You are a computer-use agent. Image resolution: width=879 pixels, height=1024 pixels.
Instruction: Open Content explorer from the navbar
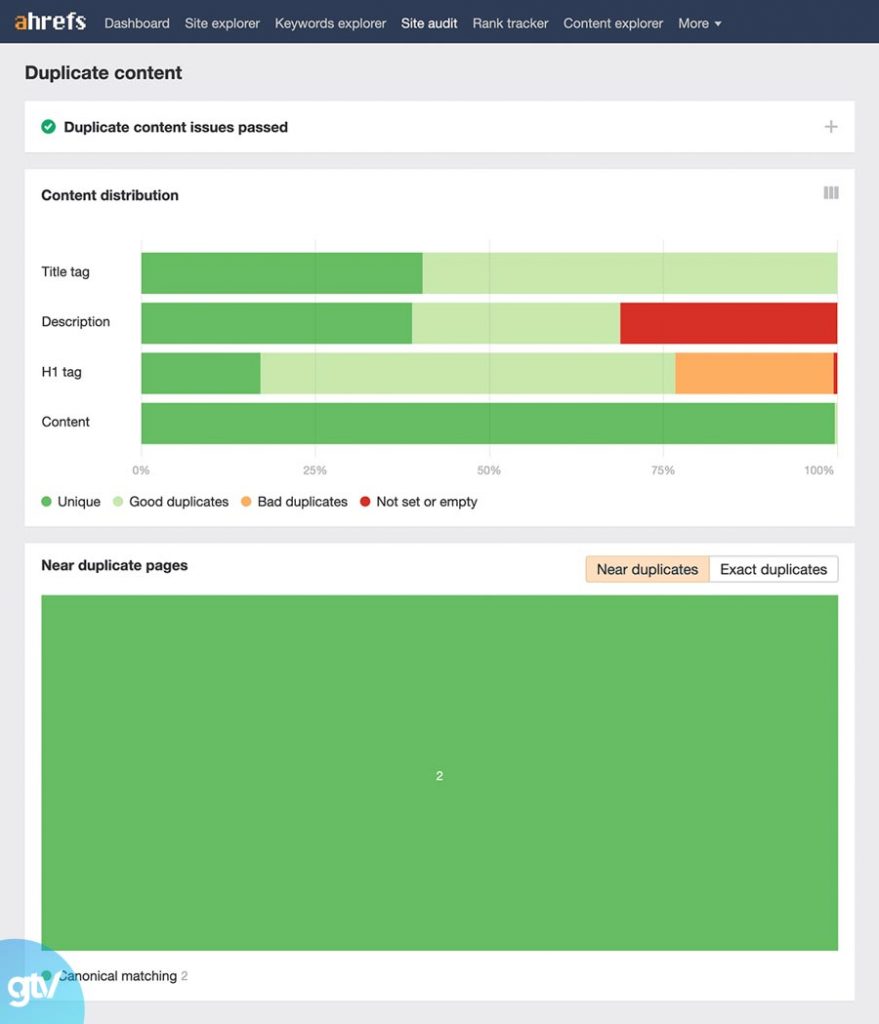click(612, 23)
